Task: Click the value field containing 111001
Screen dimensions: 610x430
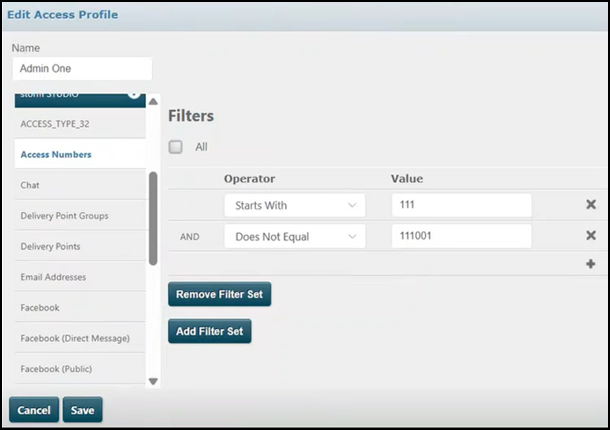Action: coord(461,236)
